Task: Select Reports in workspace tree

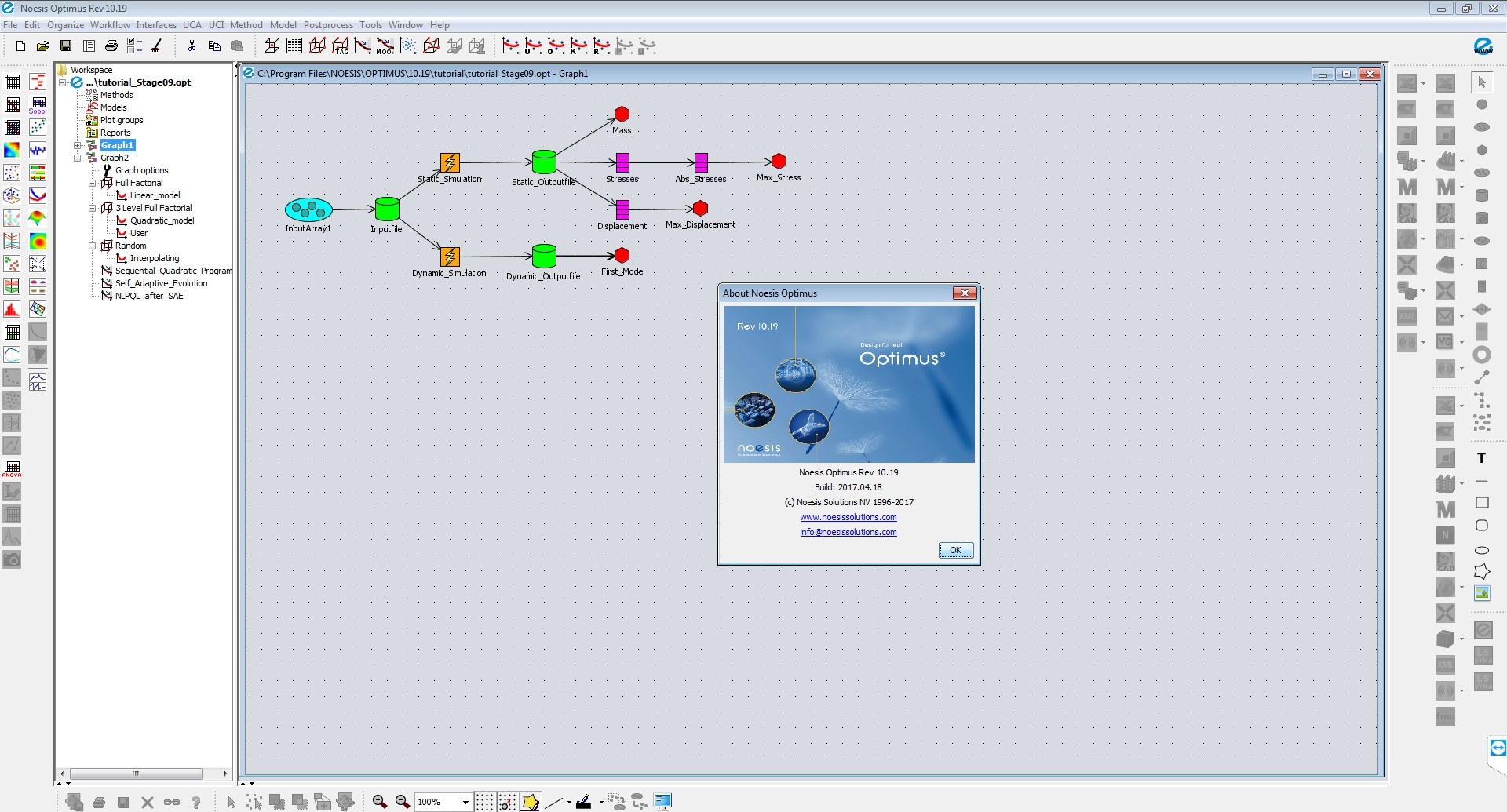Action: coord(115,133)
